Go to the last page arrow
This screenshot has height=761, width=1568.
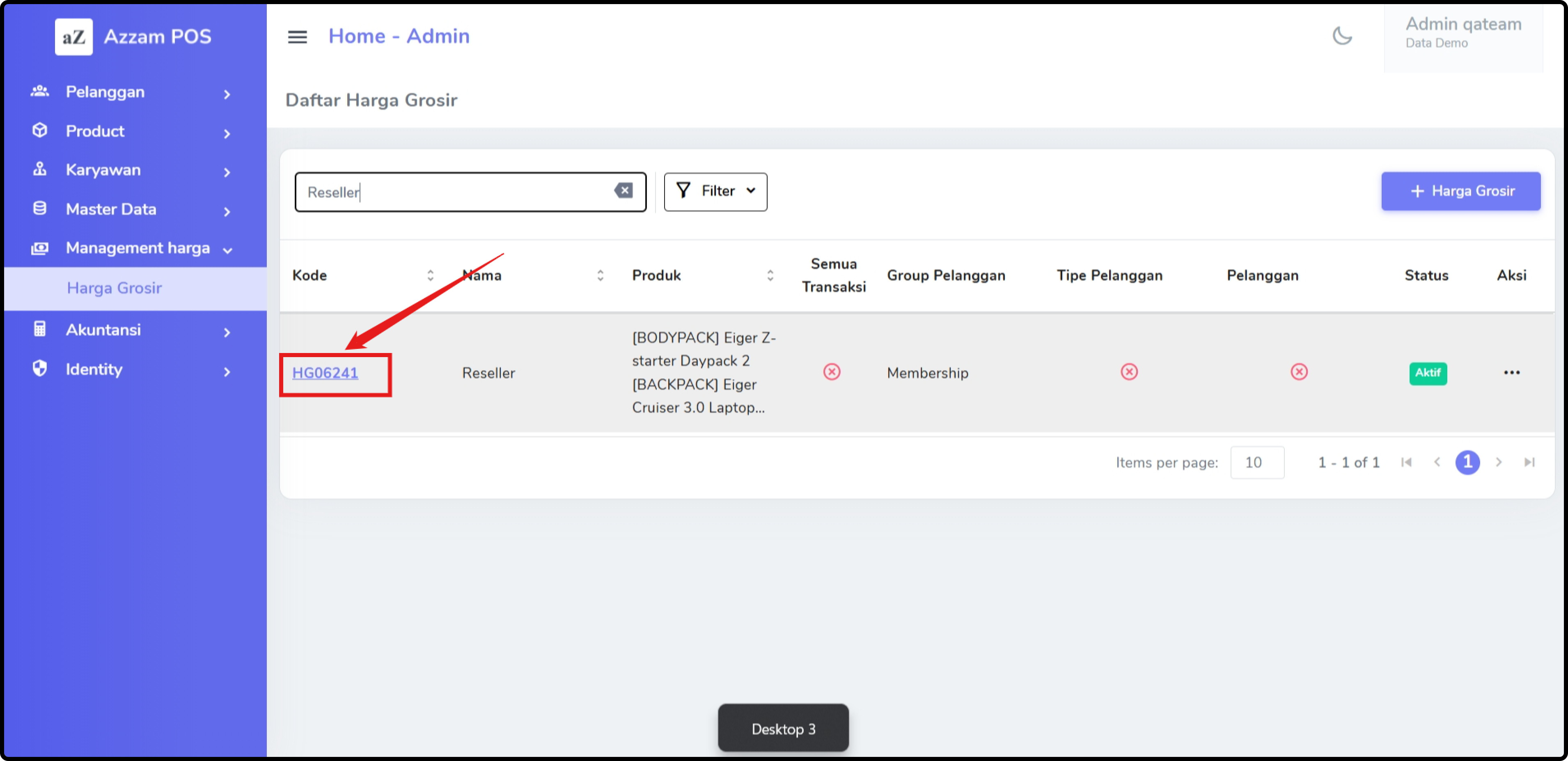(x=1529, y=462)
